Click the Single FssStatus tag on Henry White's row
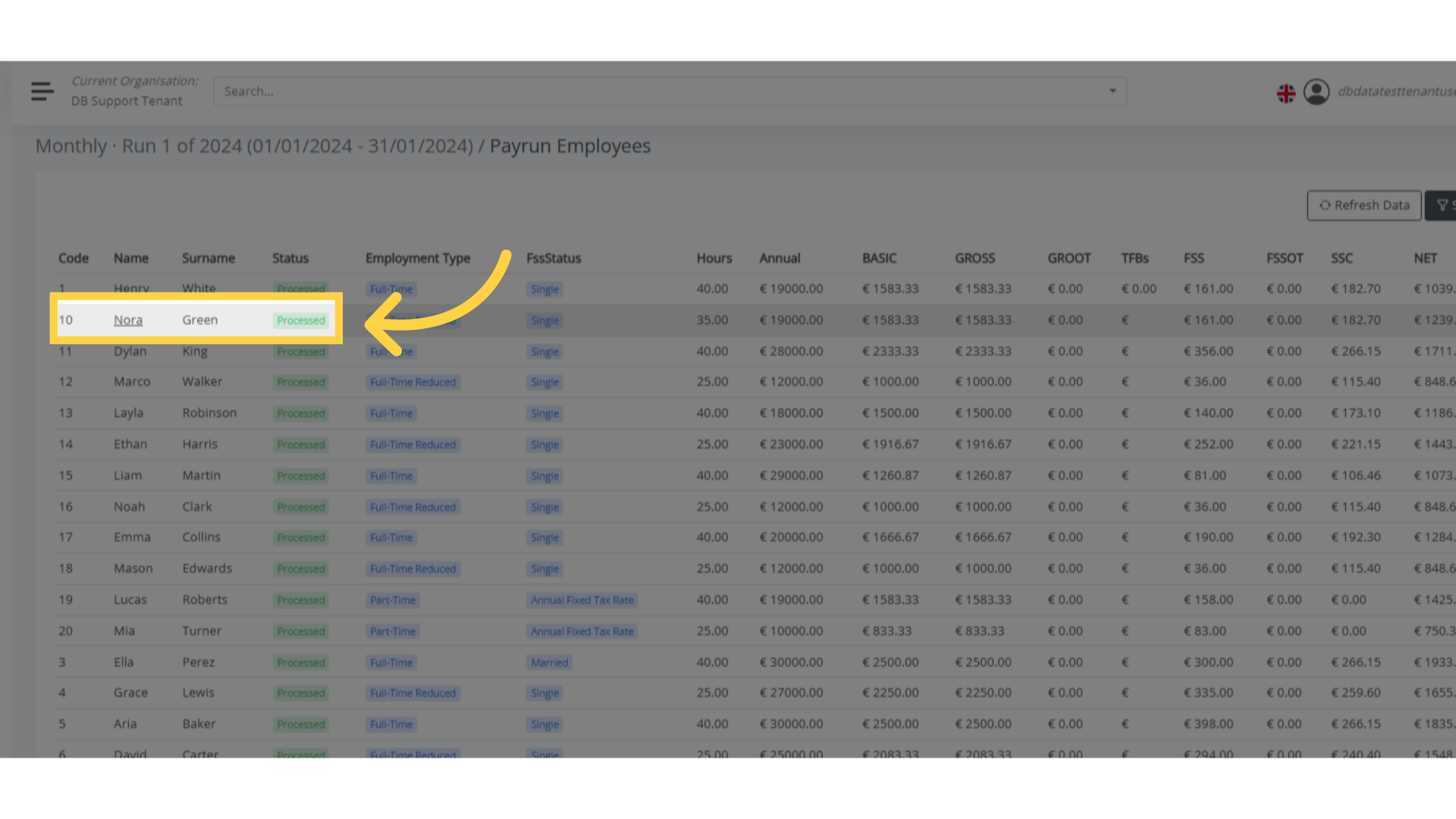Screen dimensions: 1456x819 [544, 289]
